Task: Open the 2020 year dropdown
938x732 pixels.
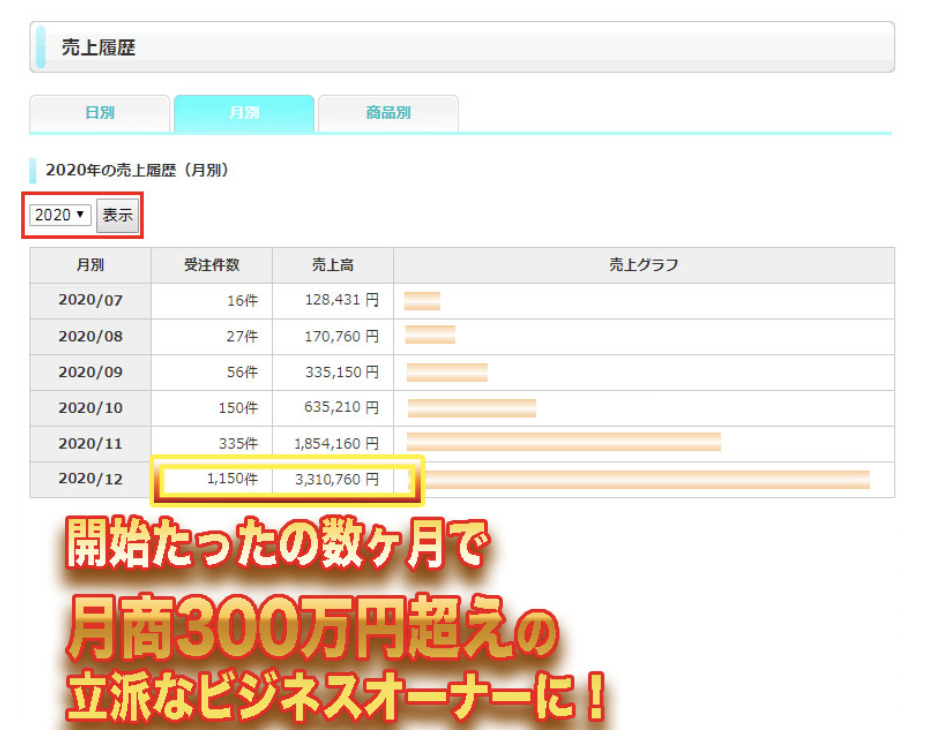Action: point(60,215)
